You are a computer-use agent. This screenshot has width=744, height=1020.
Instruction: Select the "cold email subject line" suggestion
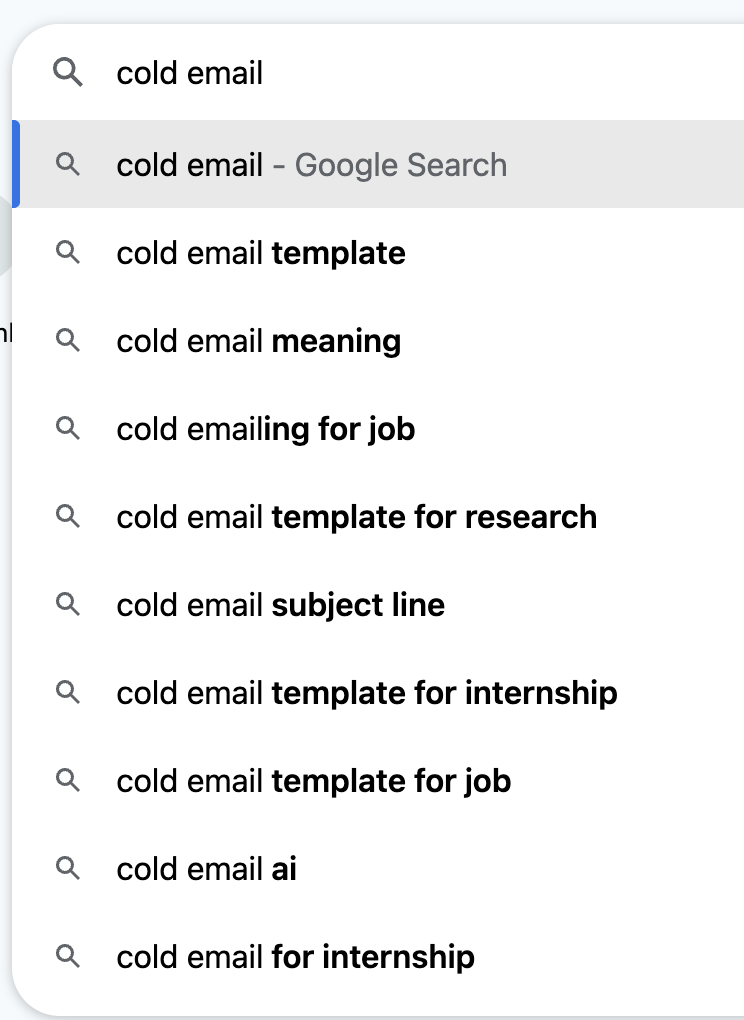tap(278, 605)
